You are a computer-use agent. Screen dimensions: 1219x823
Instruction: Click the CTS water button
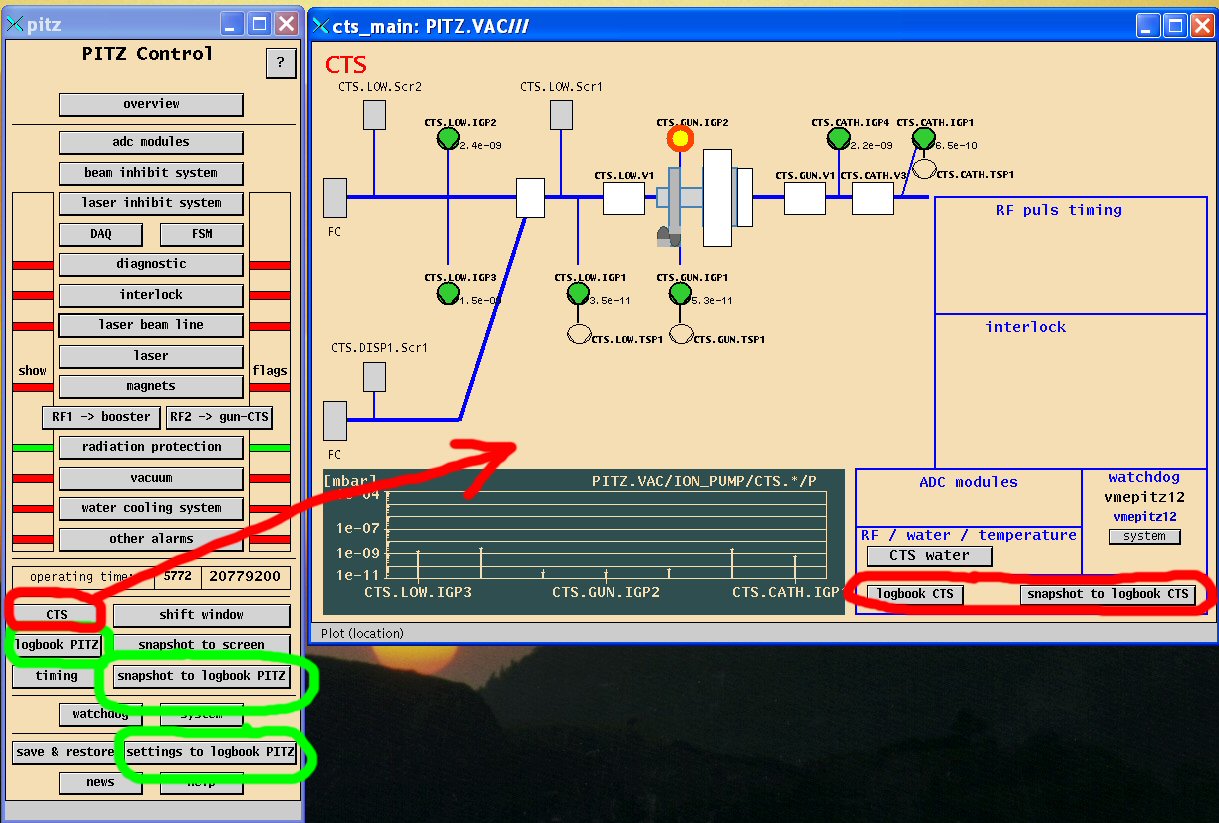pyautogui.click(x=929, y=556)
